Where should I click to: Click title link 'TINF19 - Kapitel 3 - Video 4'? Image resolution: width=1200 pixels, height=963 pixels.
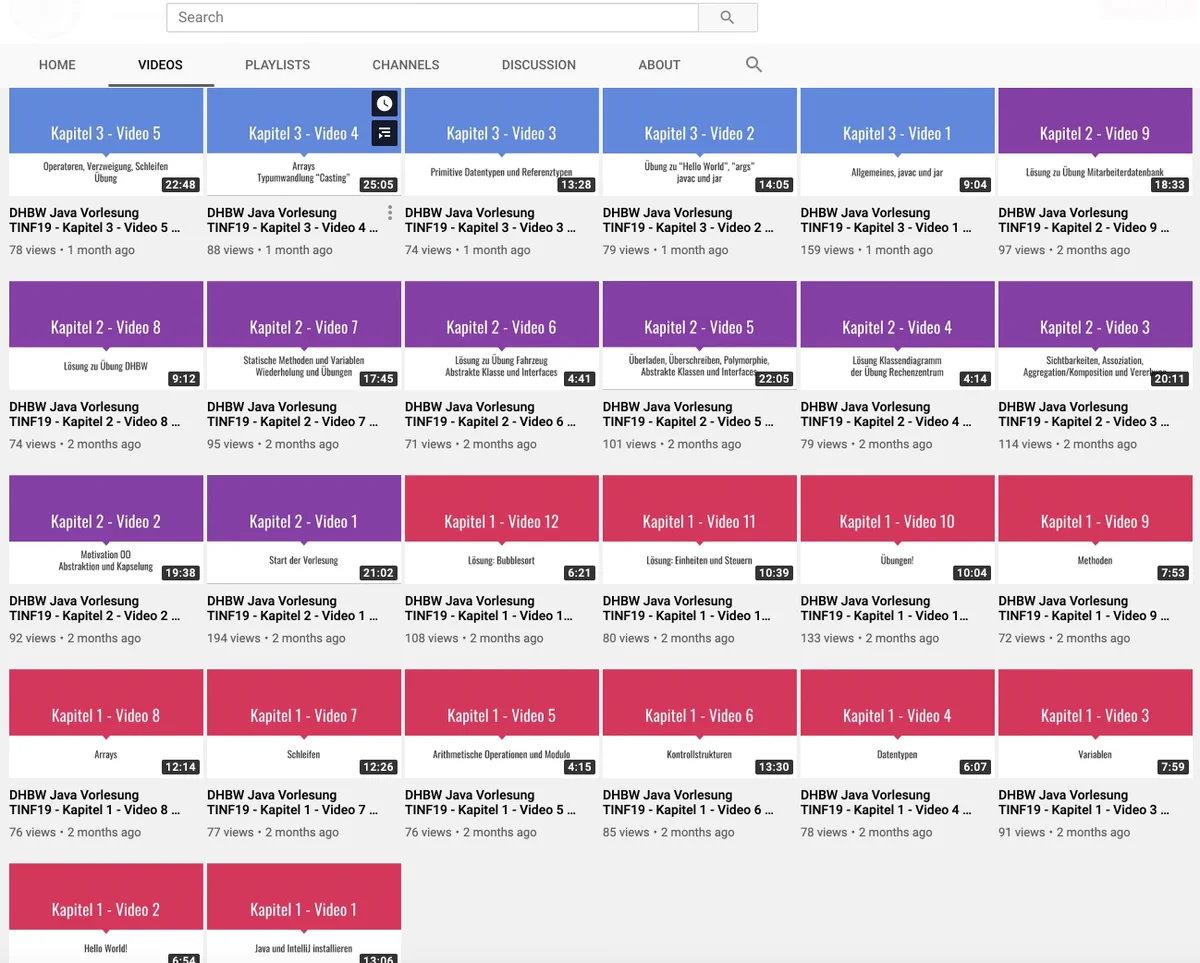293,220
